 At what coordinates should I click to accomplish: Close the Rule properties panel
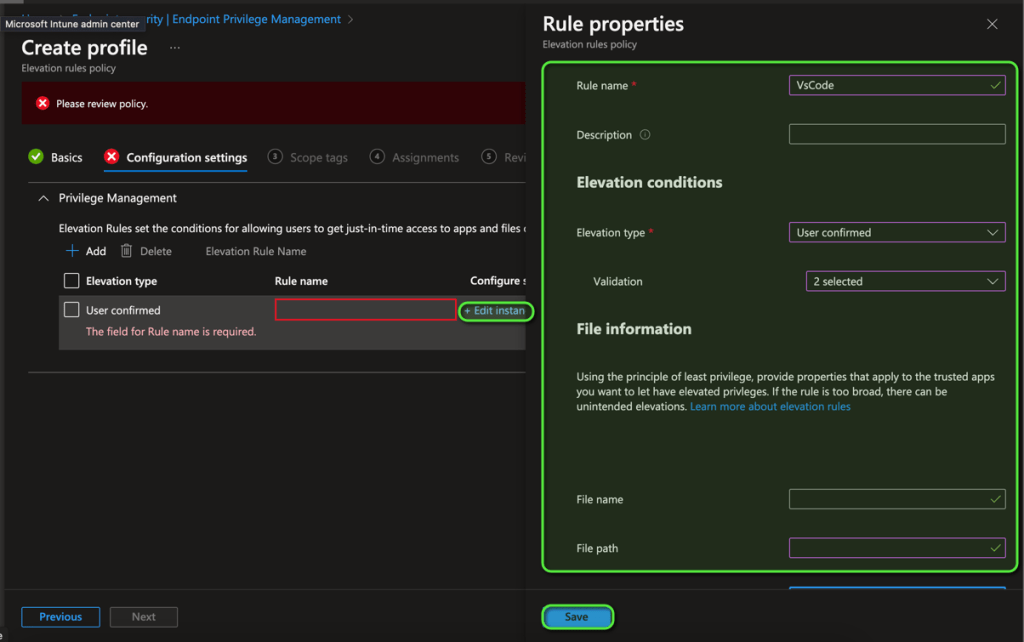[x=992, y=24]
